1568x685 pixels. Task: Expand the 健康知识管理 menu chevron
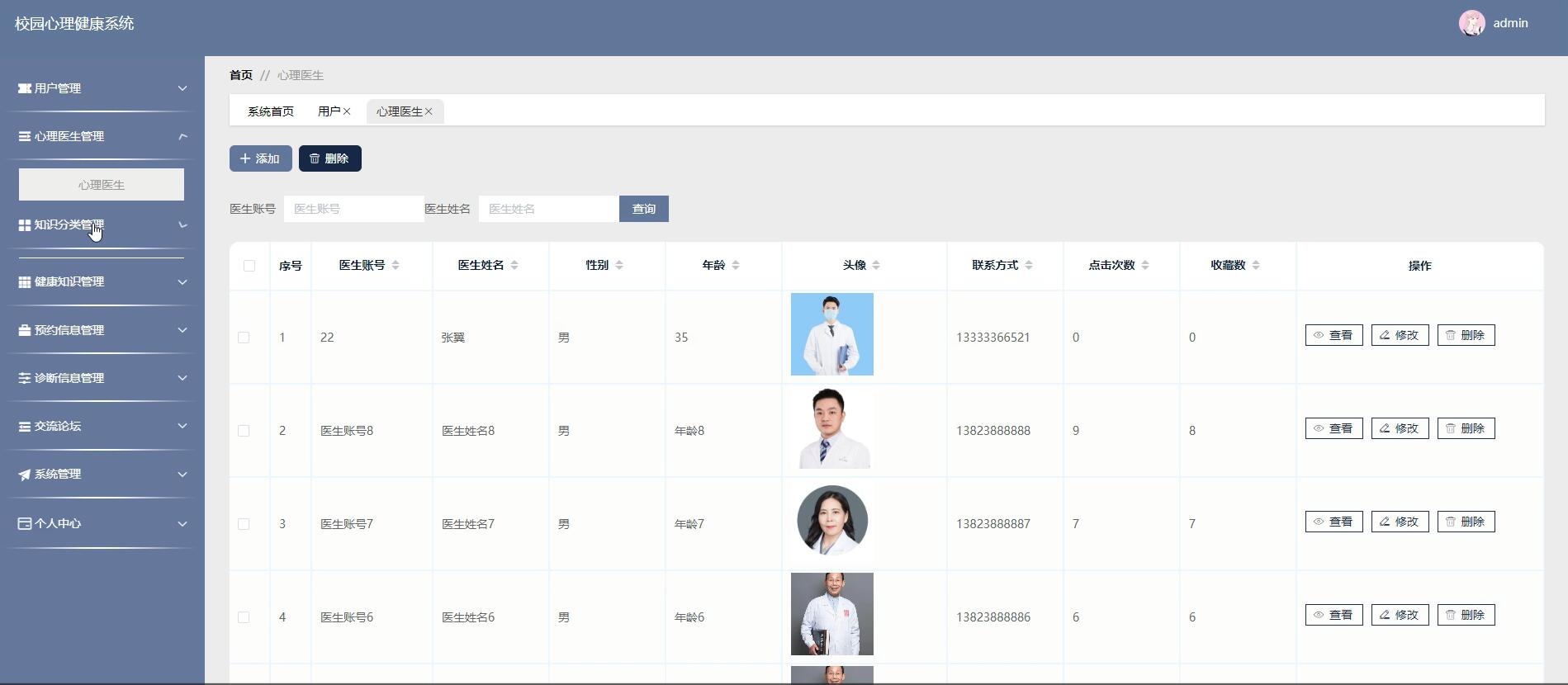point(182,281)
